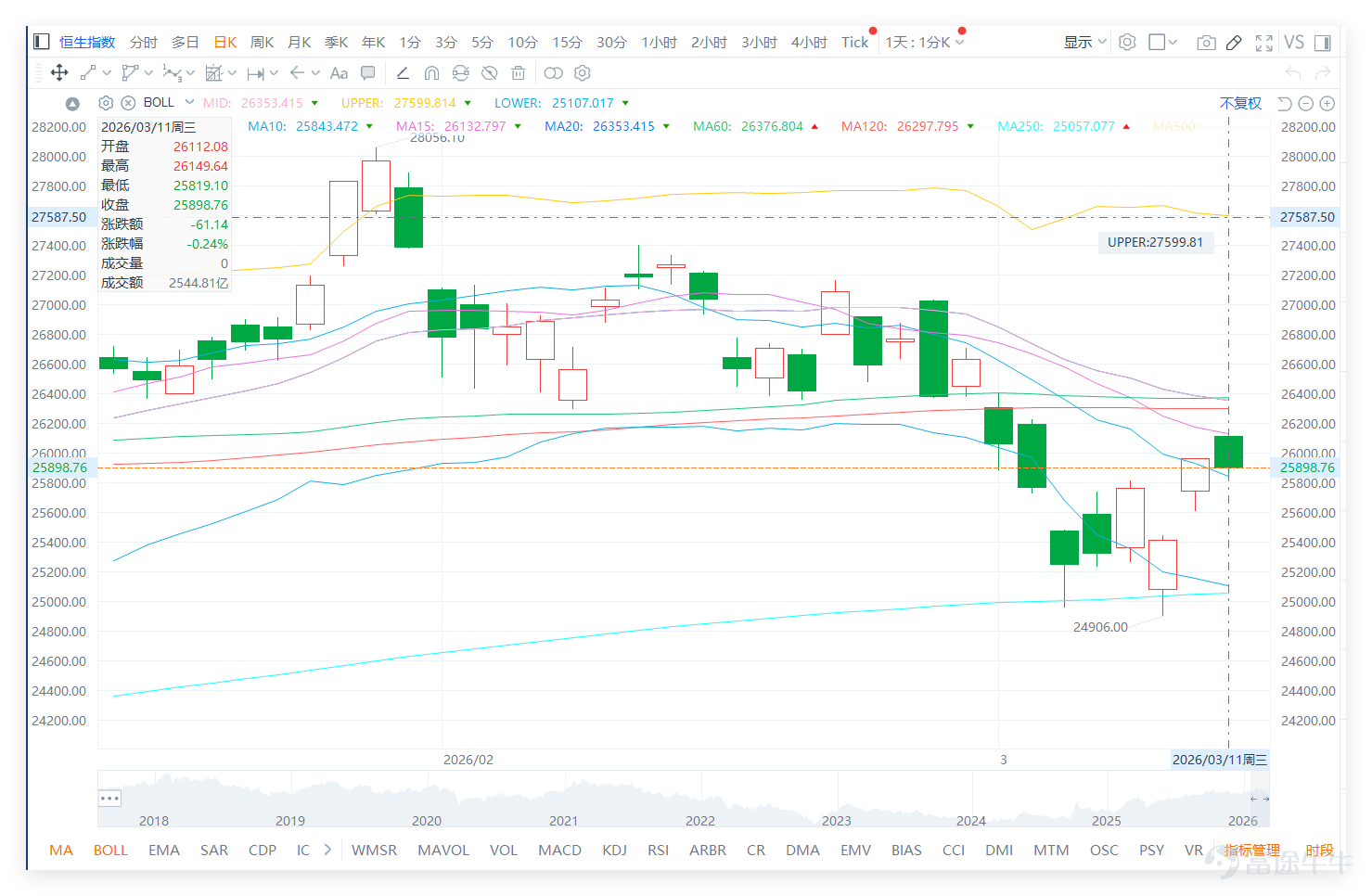
Task: Toggle SAR indicator at bottom
Action: click(214, 850)
